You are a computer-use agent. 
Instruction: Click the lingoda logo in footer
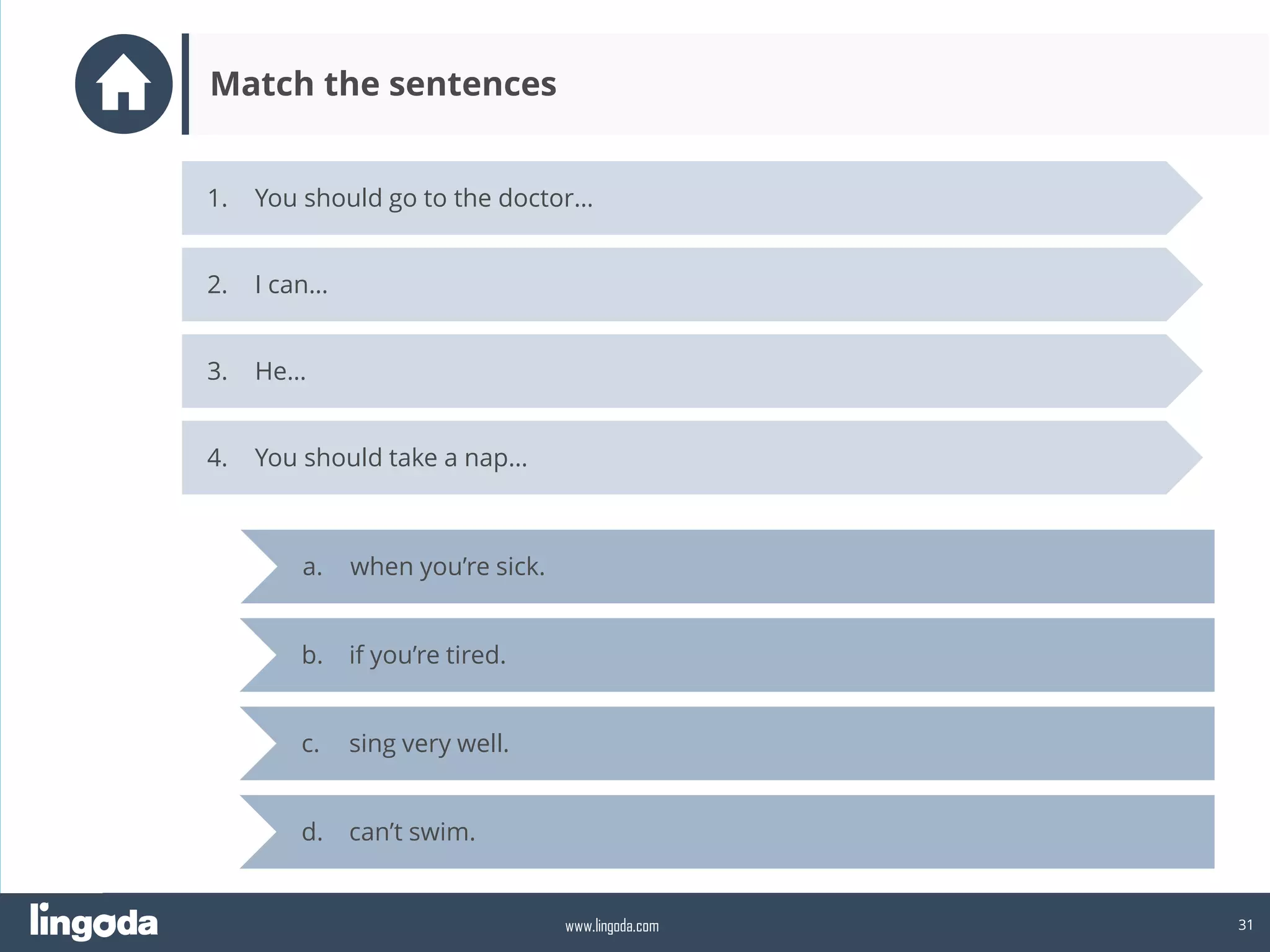tap(94, 922)
